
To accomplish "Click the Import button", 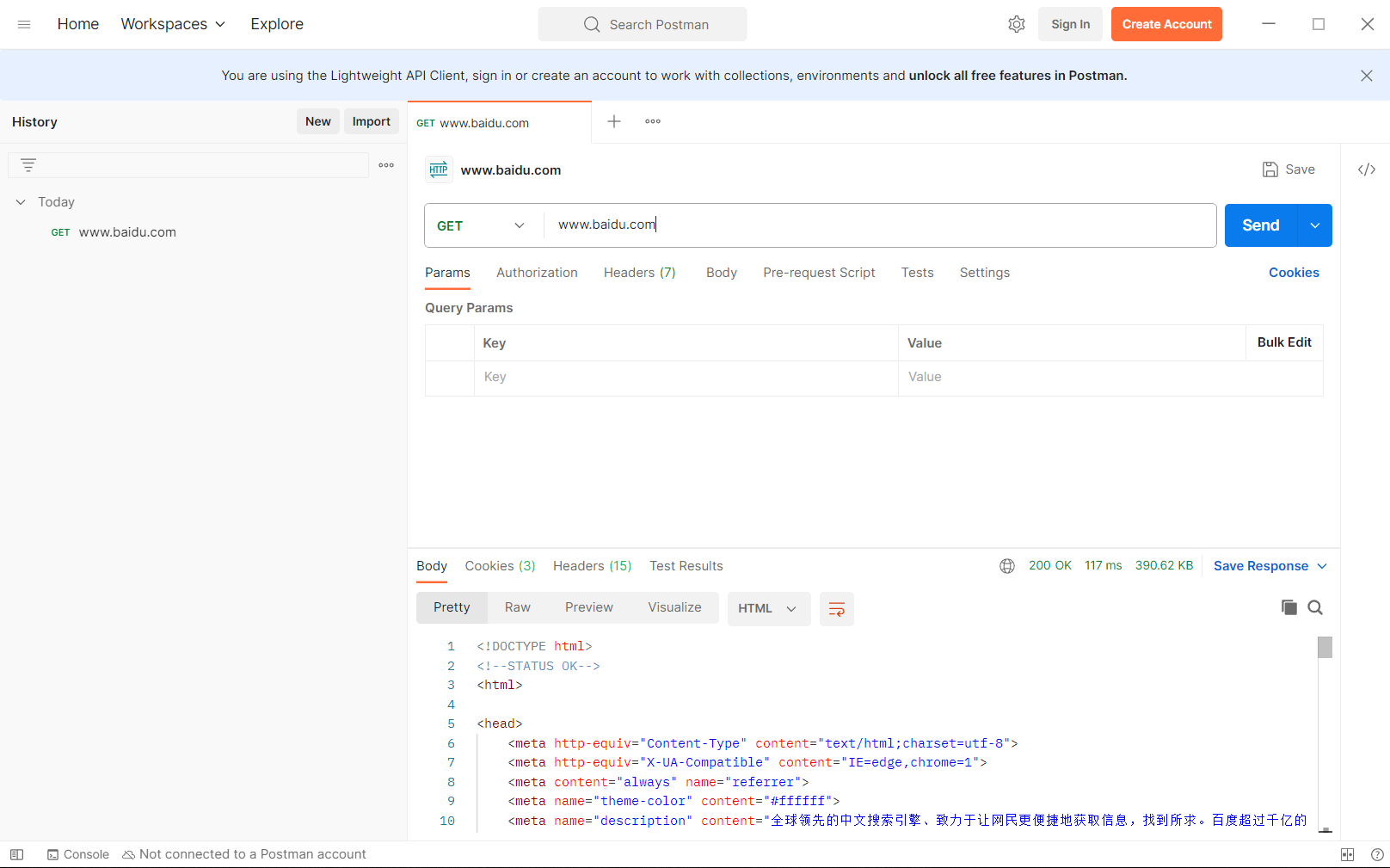I will pos(372,121).
